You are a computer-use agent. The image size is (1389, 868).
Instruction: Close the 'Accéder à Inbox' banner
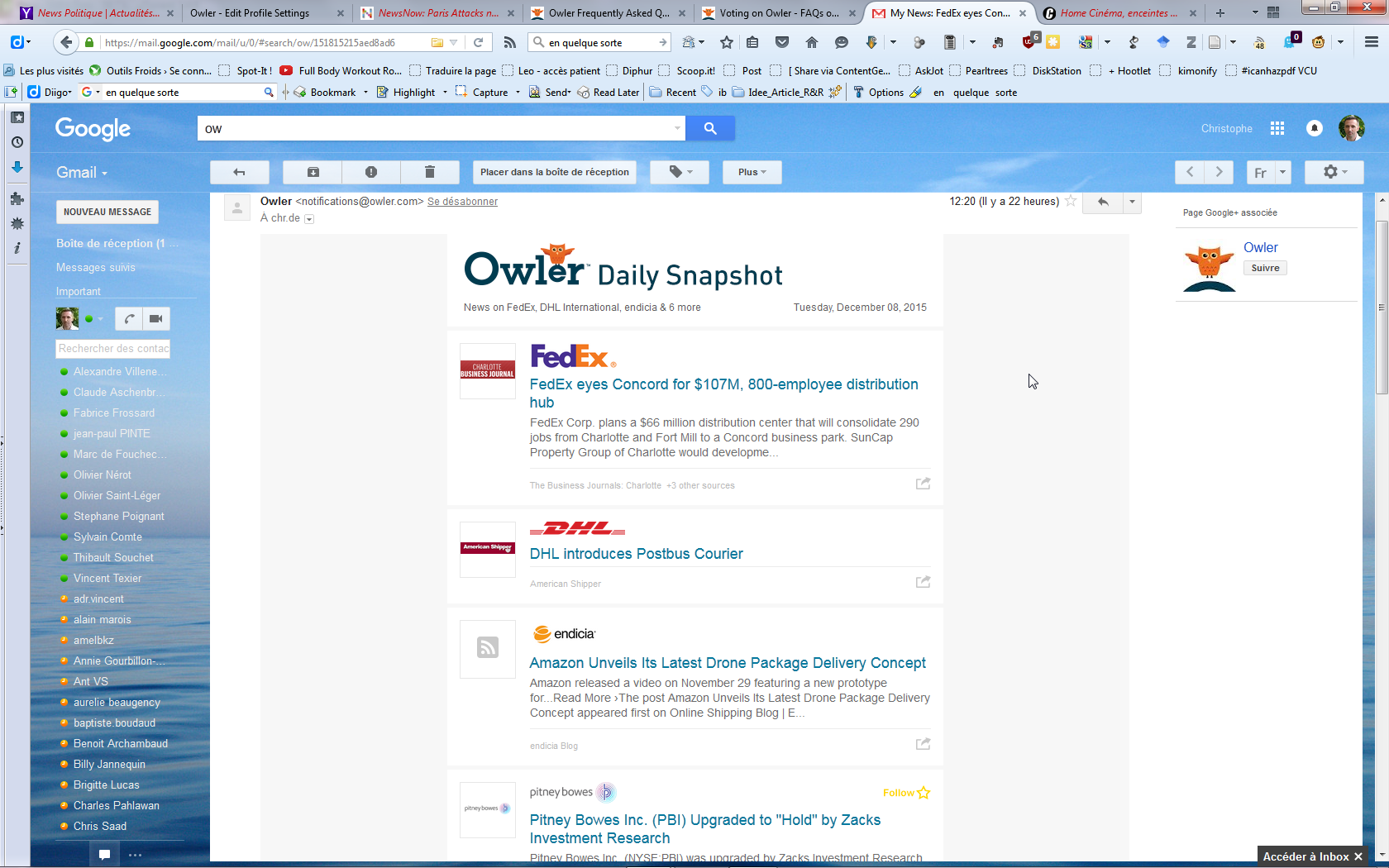coord(1358,856)
